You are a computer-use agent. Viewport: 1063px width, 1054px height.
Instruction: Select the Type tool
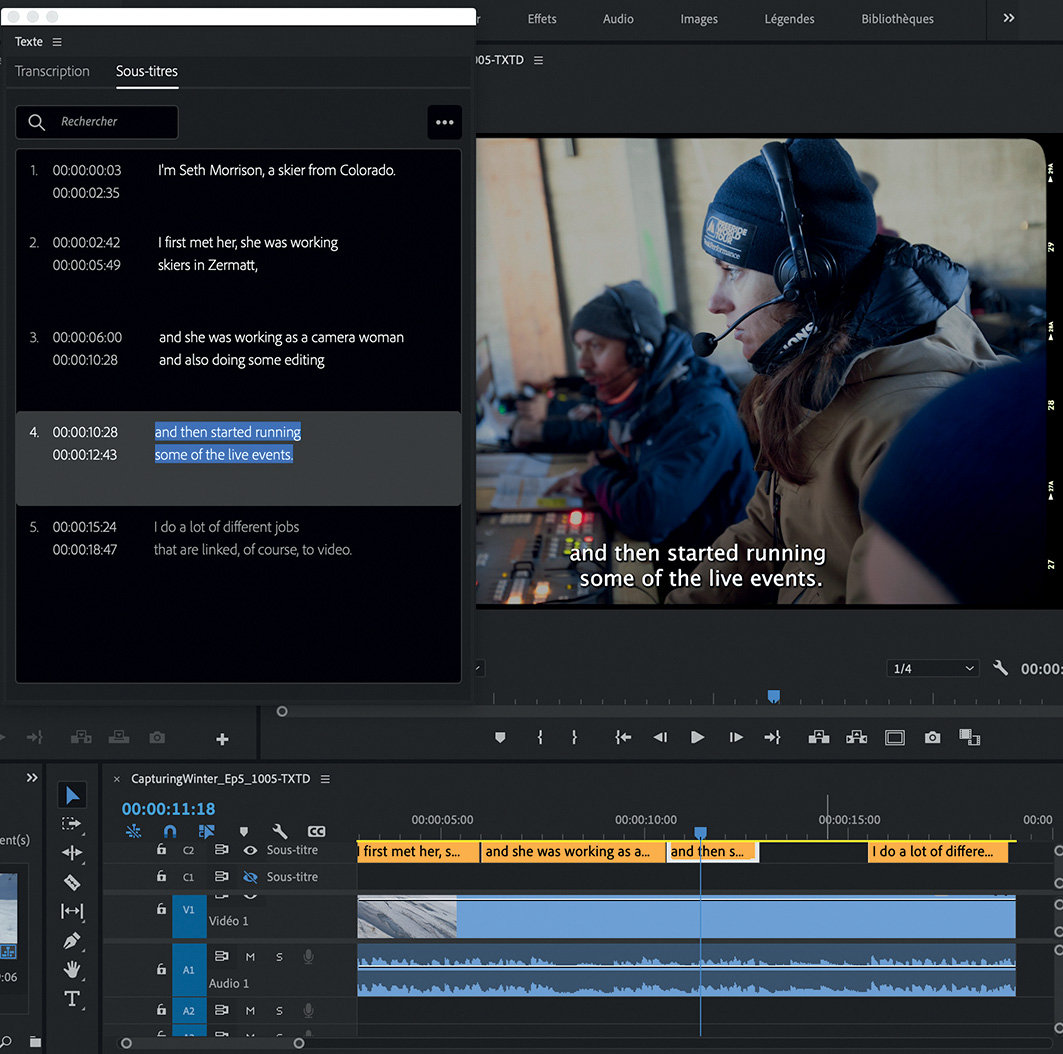72,998
